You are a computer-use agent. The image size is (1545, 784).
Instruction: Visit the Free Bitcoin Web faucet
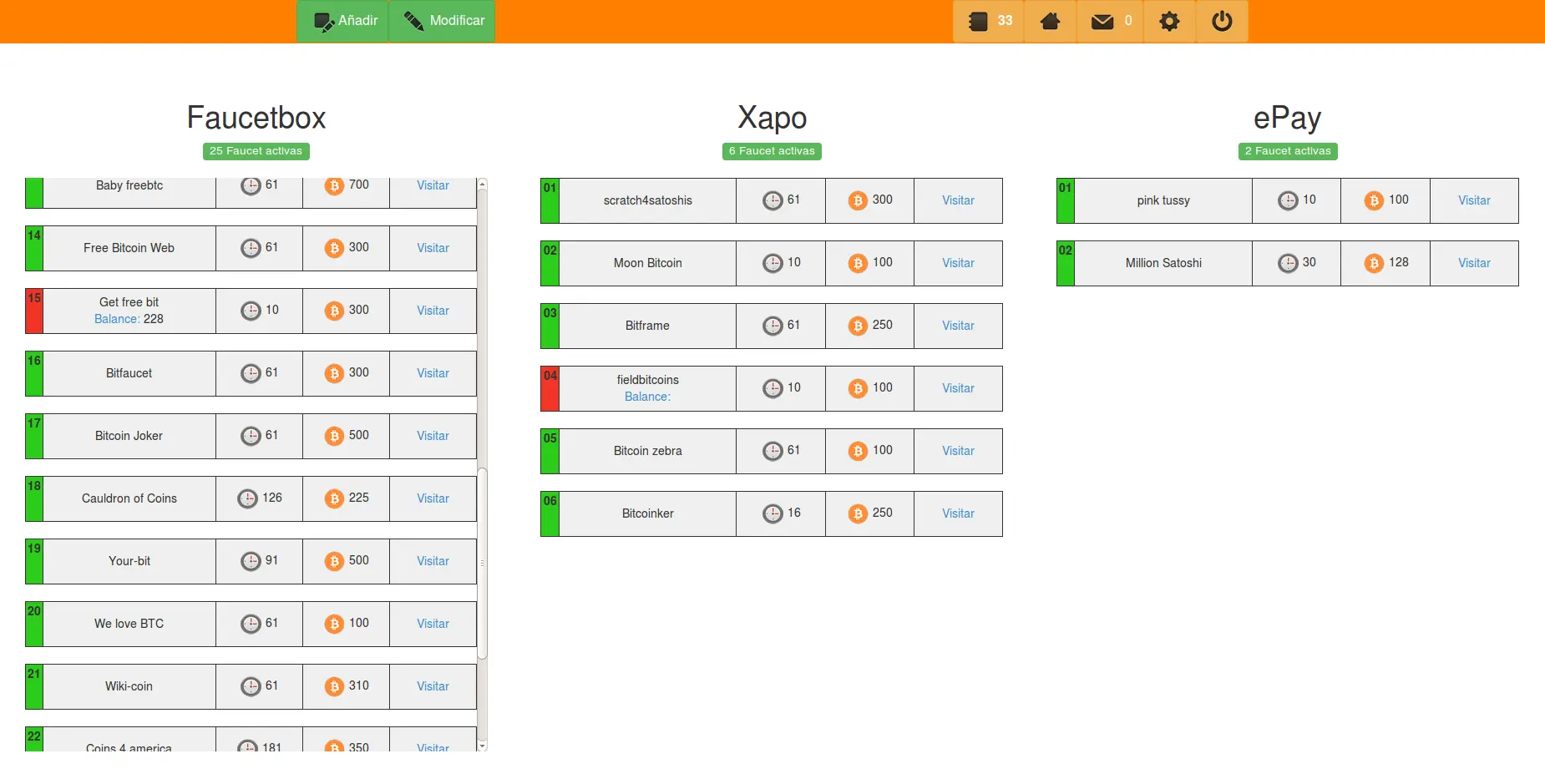coord(433,248)
